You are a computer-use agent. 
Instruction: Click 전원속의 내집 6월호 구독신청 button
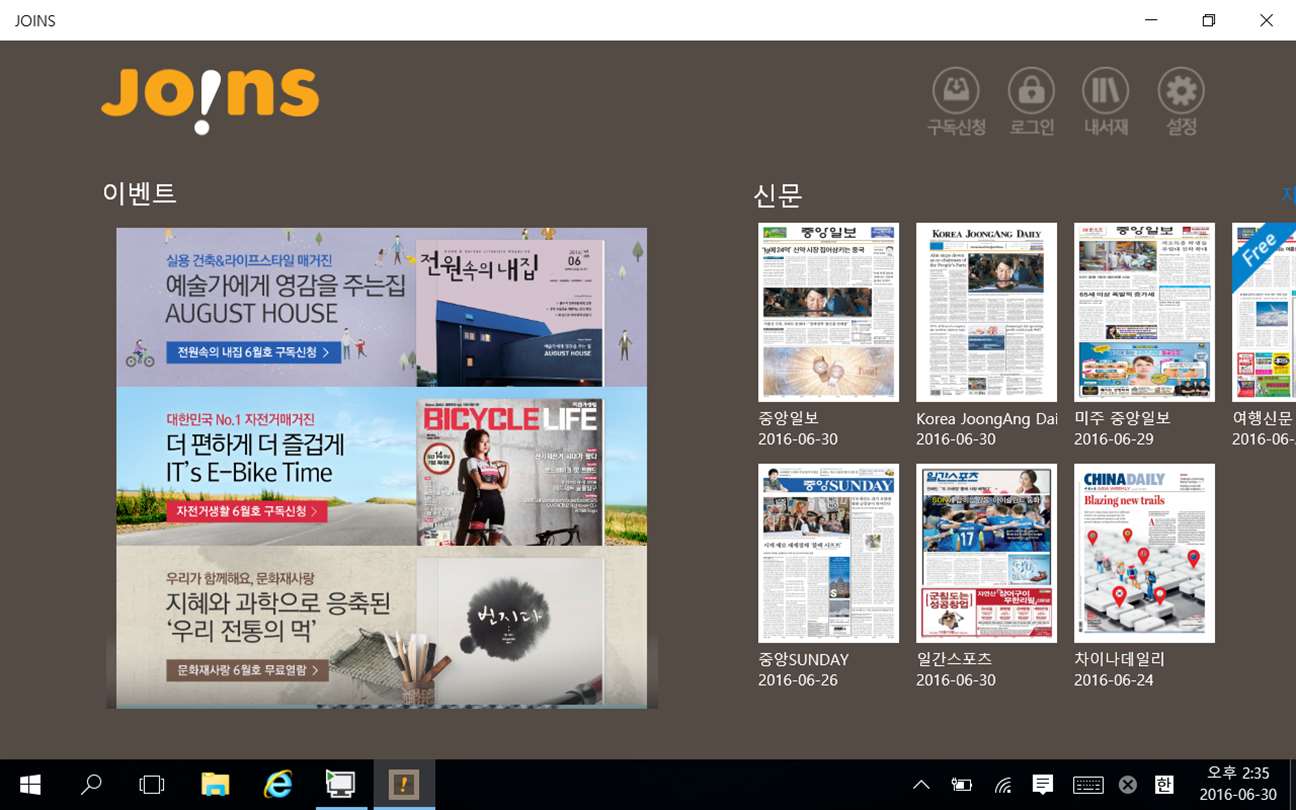click(253, 352)
